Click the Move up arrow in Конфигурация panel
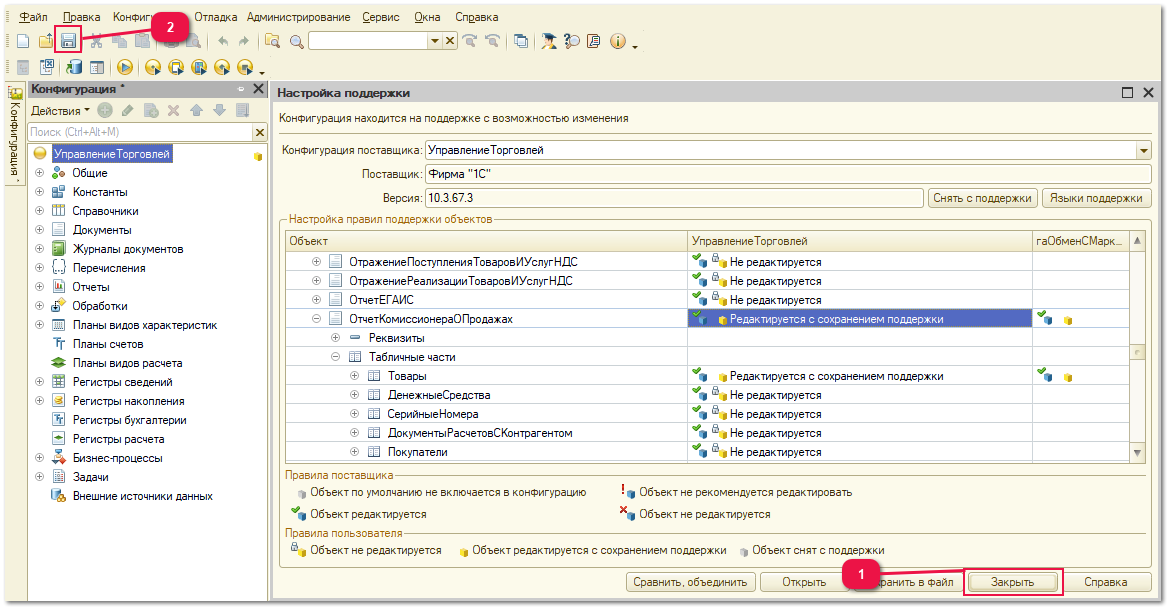Image resolution: width=1170 pixels, height=610 pixels. click(x=196, y=110)
